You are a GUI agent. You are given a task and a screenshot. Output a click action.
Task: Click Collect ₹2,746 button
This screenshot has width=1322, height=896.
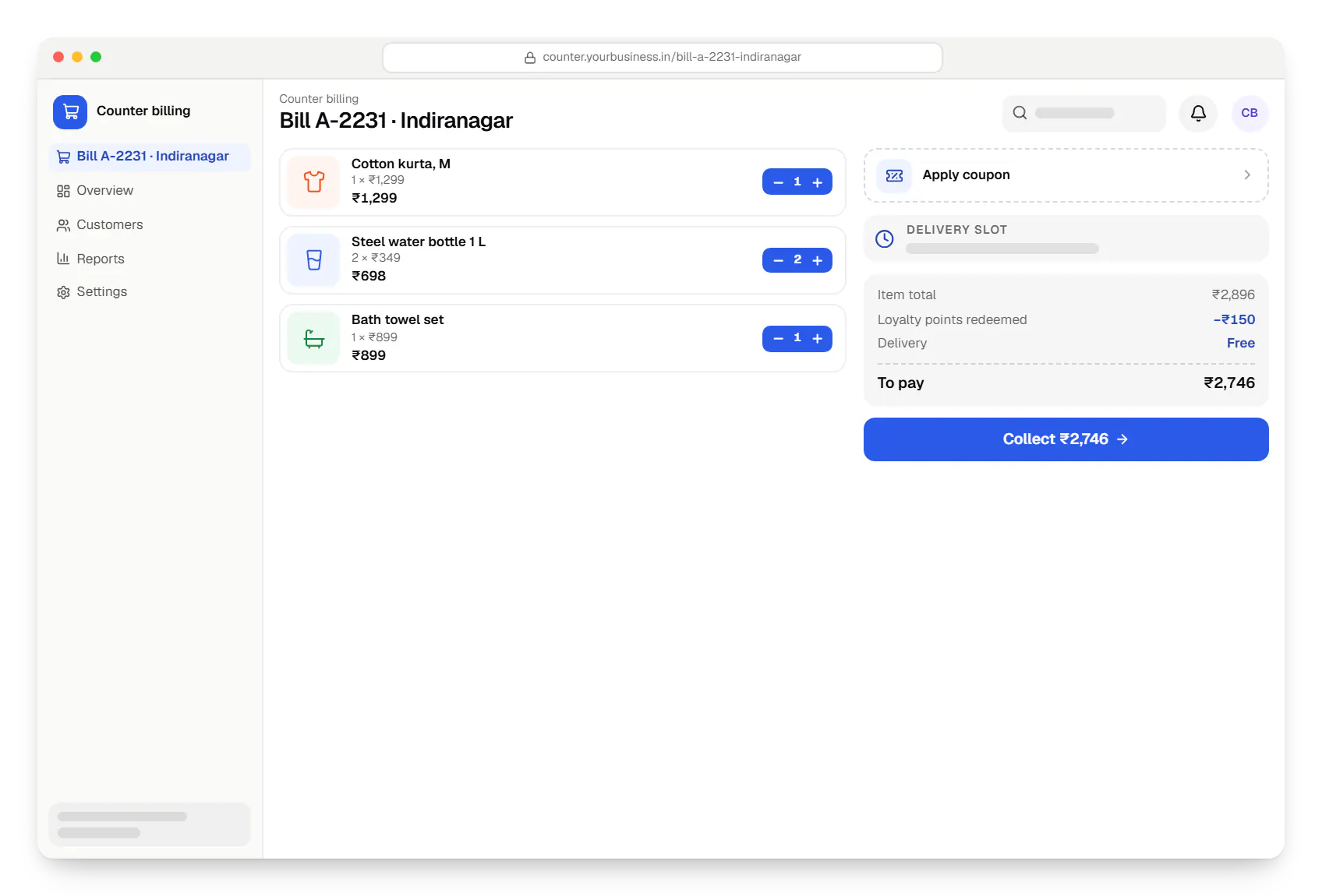tap(1066, 439)
